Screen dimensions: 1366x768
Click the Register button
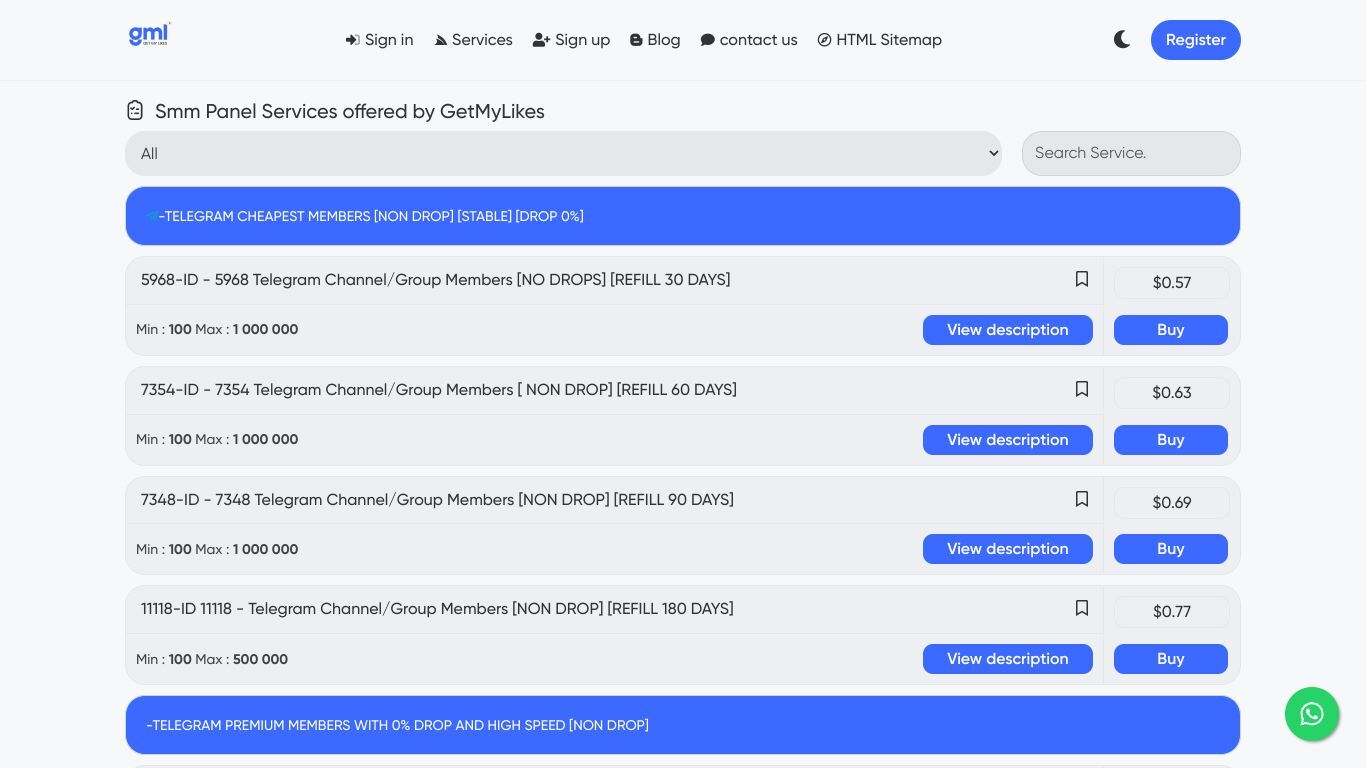pyautogui.click(x=1195, y=40)
